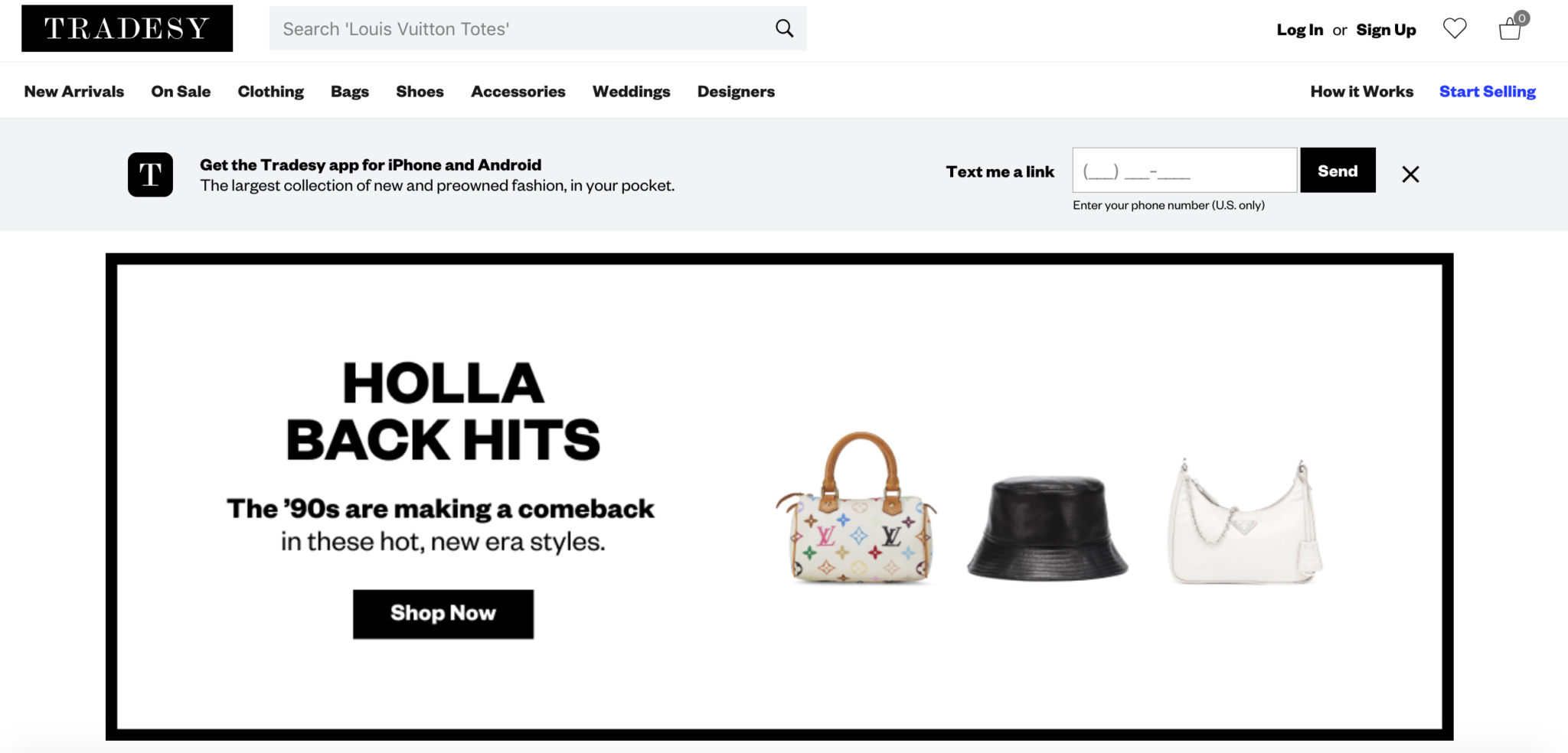This screenshot has height=753, width=1568.
Task: Switch to the On Sale section
Action: click(x=181, y=91)
